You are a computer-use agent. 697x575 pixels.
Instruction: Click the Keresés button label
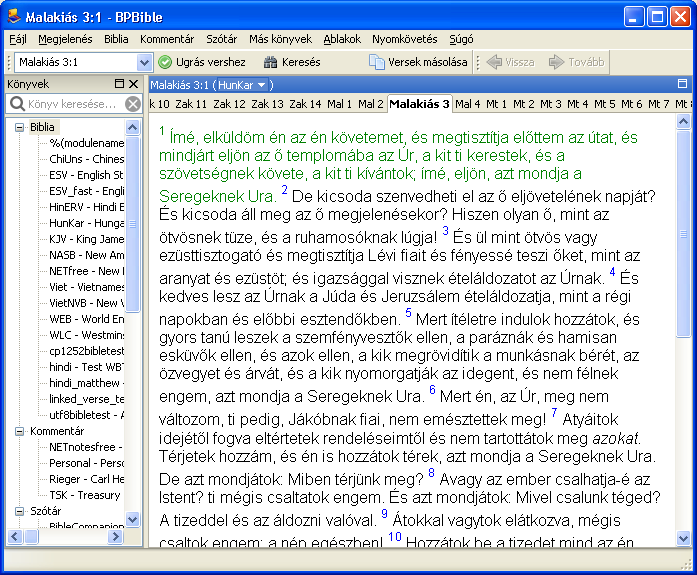[x=301, y=62]
